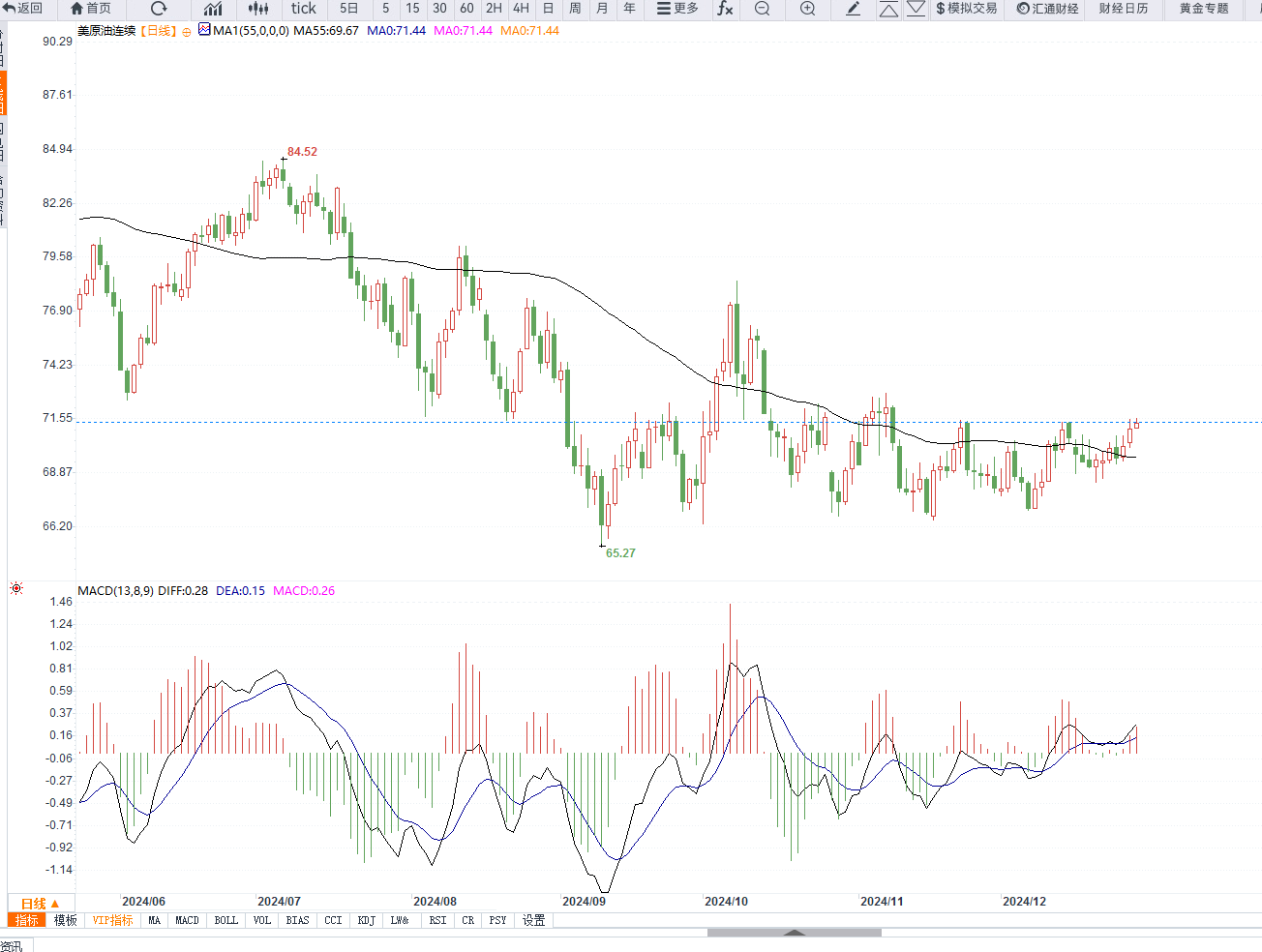The height and width of the screenshot is (952, 1262).
Task: Open the VIP指标 indicator list
Action: (113, 920)
